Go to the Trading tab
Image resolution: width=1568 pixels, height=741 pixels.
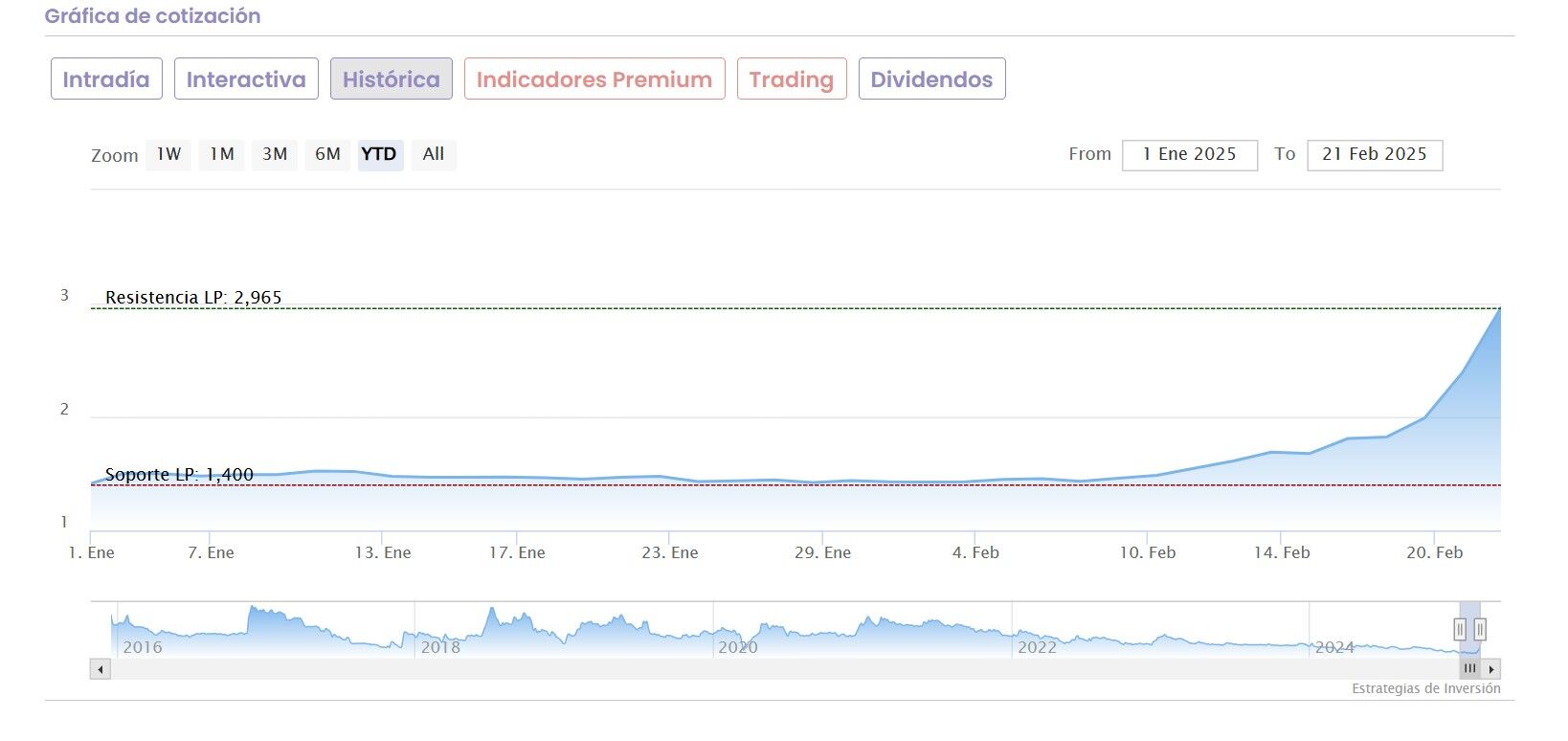792,79
